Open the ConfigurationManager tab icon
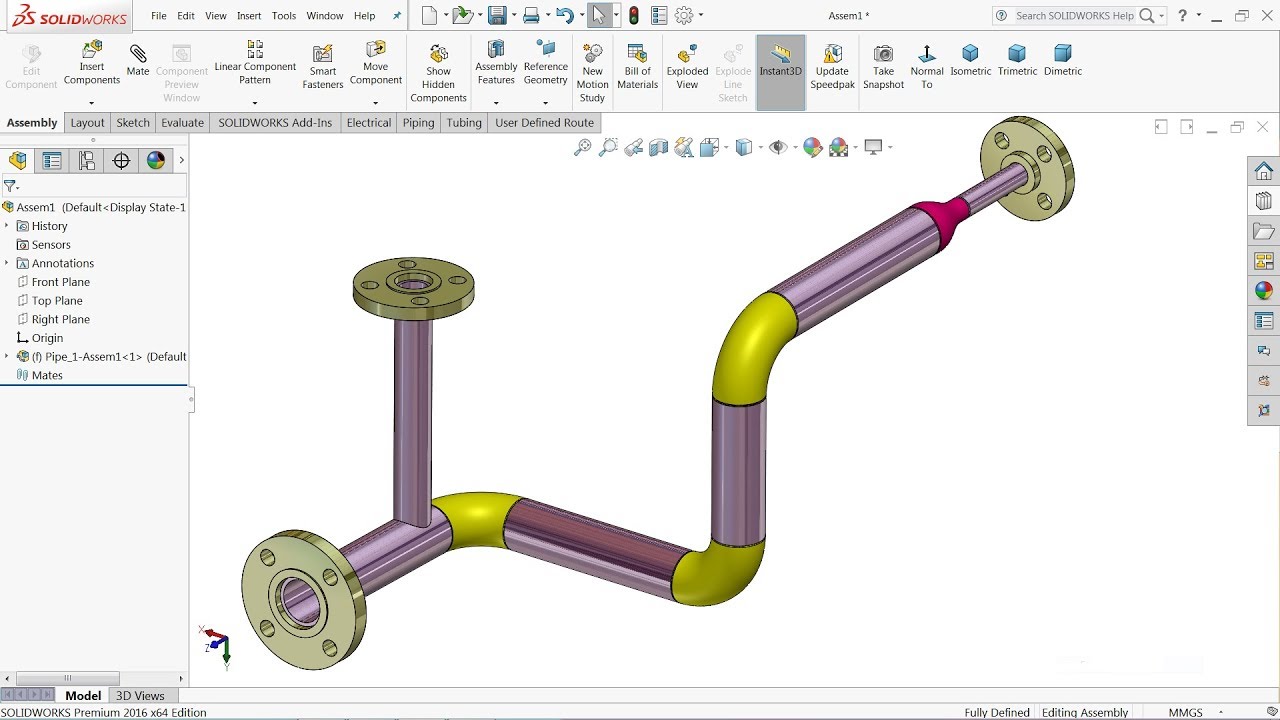This screenshot has width=1280, height=720. [x=87, y=161]
